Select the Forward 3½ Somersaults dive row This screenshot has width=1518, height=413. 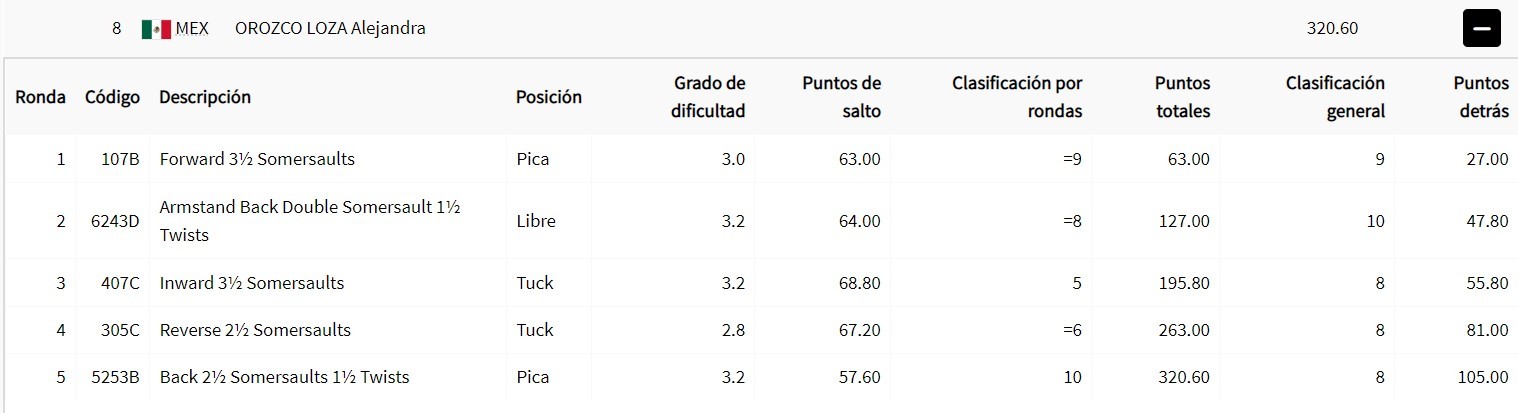(x=257, y=159)
